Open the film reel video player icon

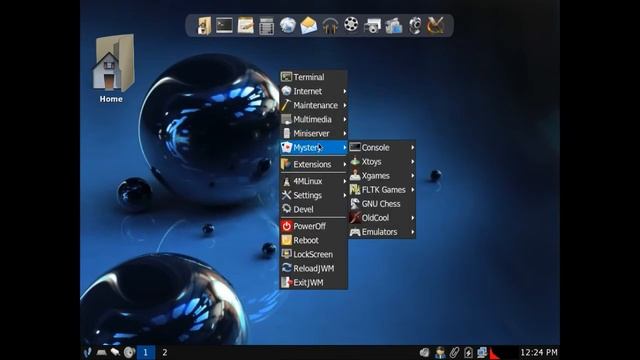click(351, 24)
